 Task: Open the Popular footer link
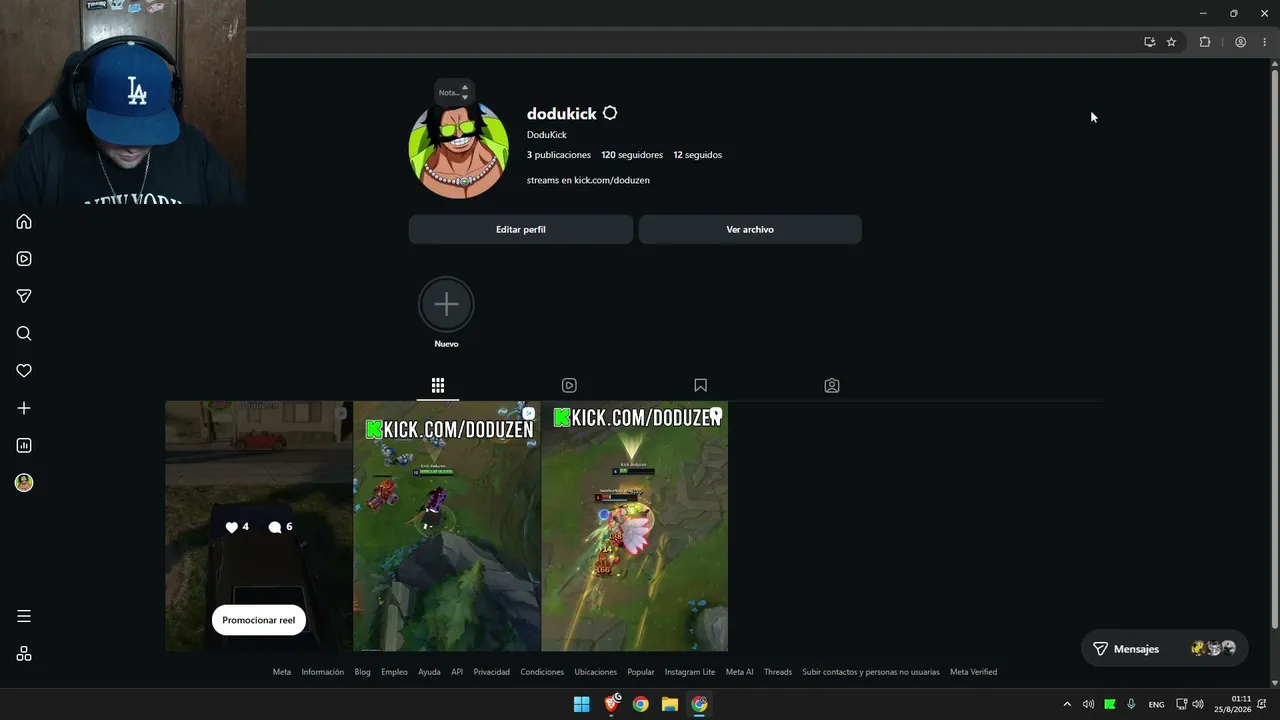point(641,672)
